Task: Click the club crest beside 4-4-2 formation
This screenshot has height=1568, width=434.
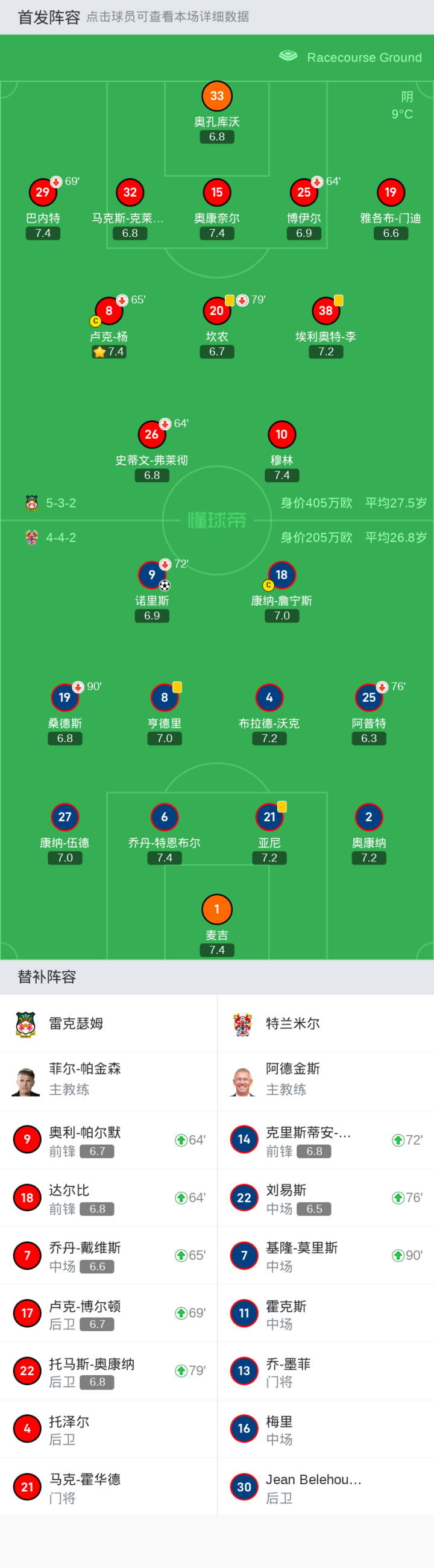Action: click(32, 538)
